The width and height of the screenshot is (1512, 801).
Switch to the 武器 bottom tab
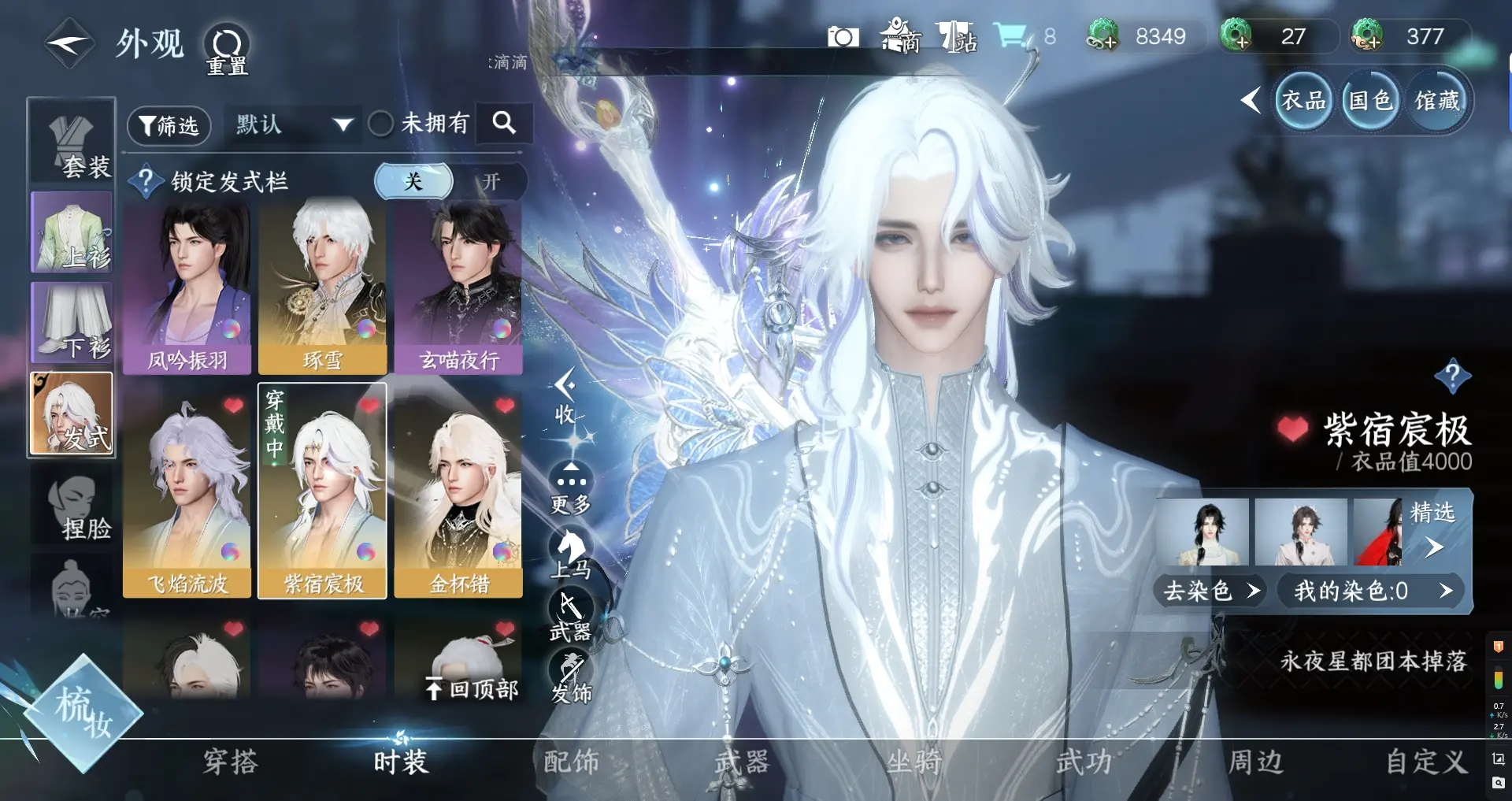742,762
